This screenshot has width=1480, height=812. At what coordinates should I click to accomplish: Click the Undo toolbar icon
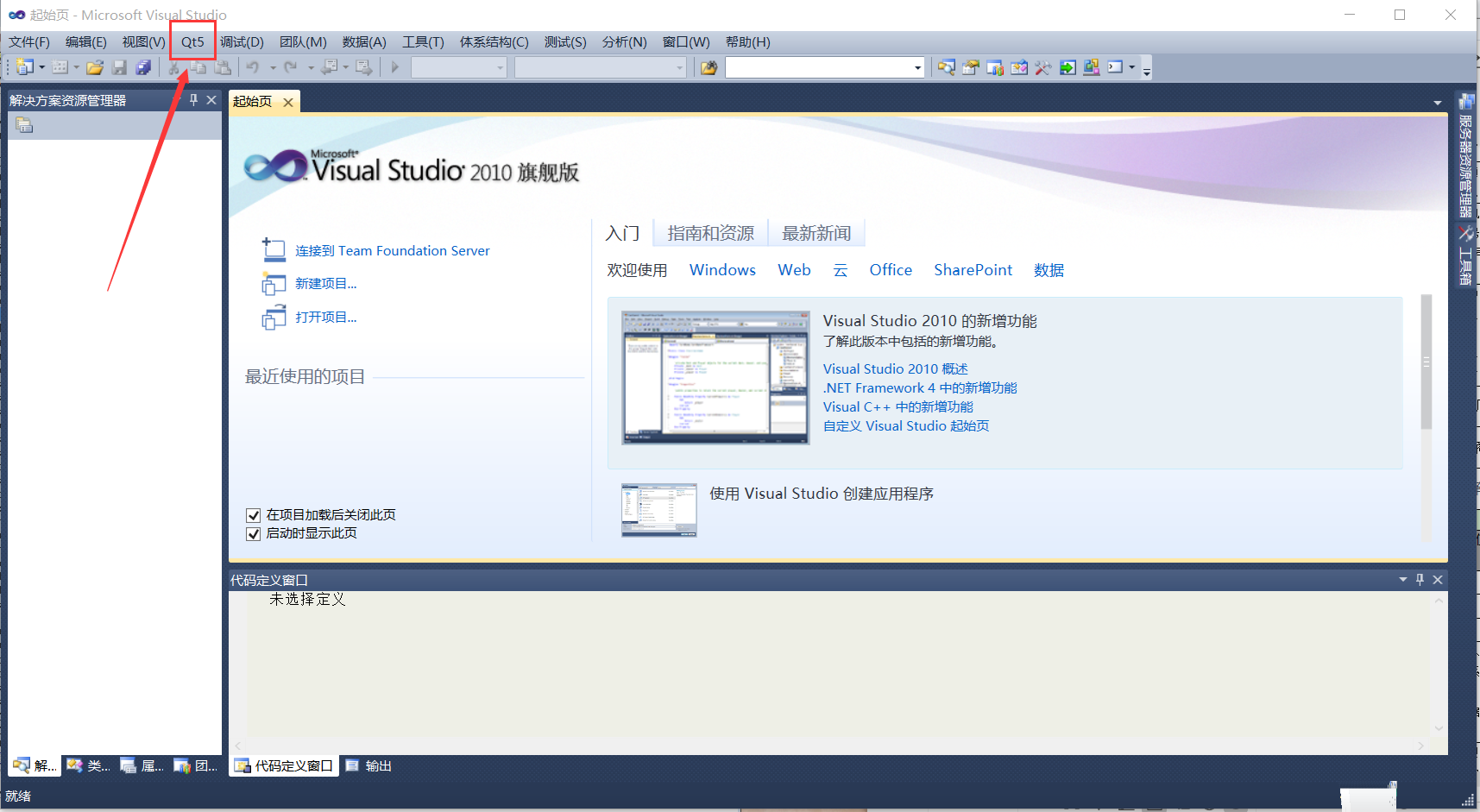pyautogui.click(x=253, y=67)
